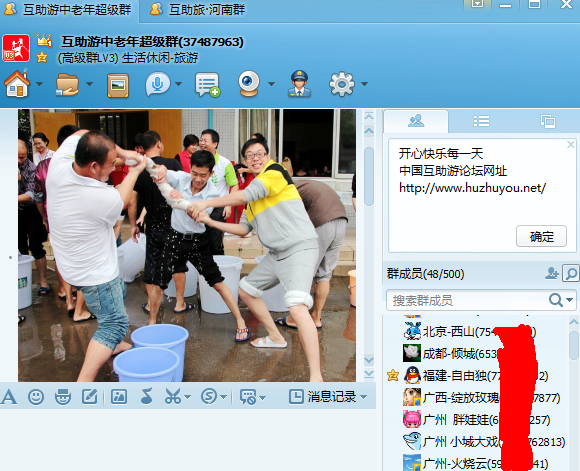Open the huzhuyou.net forum link
Screen dimensions: 580x471
pos(472,188)
